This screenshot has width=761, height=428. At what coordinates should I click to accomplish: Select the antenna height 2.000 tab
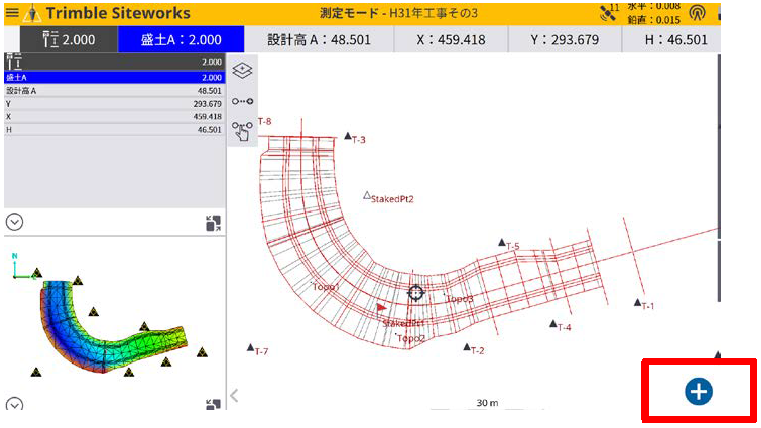[61, 40]
